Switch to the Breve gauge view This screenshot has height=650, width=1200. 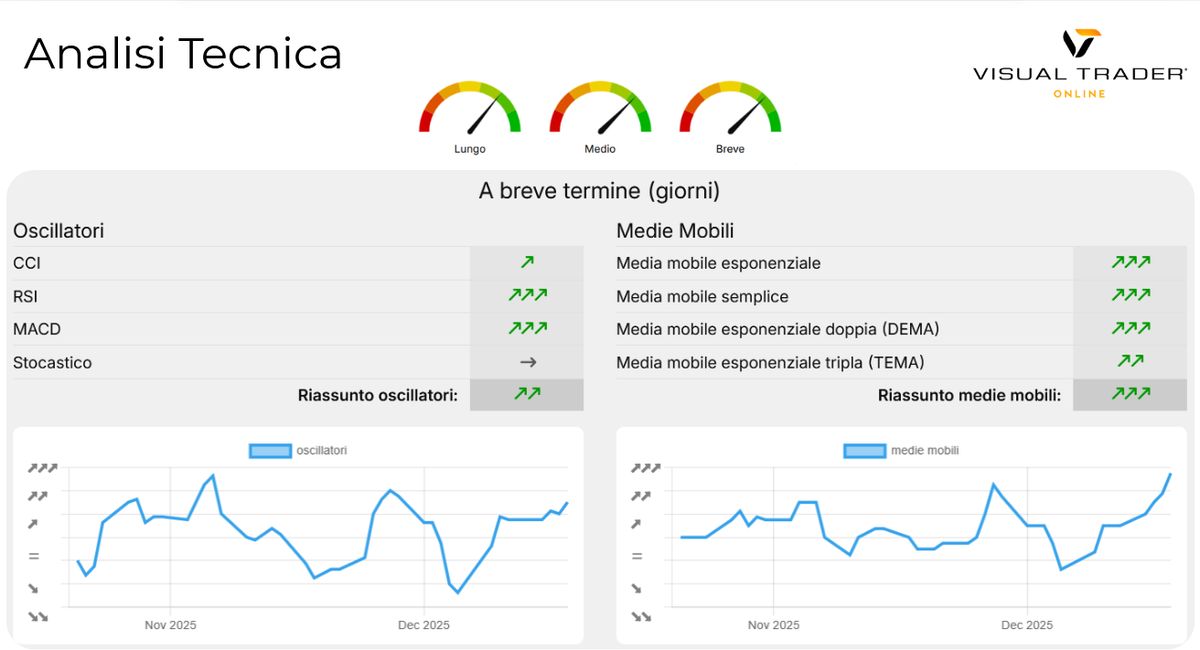[729, 110]
